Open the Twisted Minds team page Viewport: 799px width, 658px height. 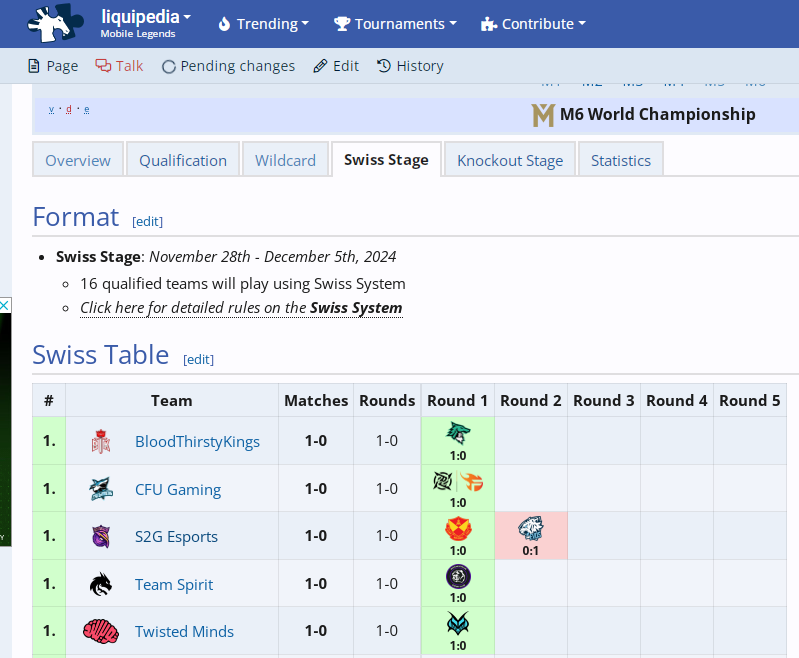coord(184,631)
